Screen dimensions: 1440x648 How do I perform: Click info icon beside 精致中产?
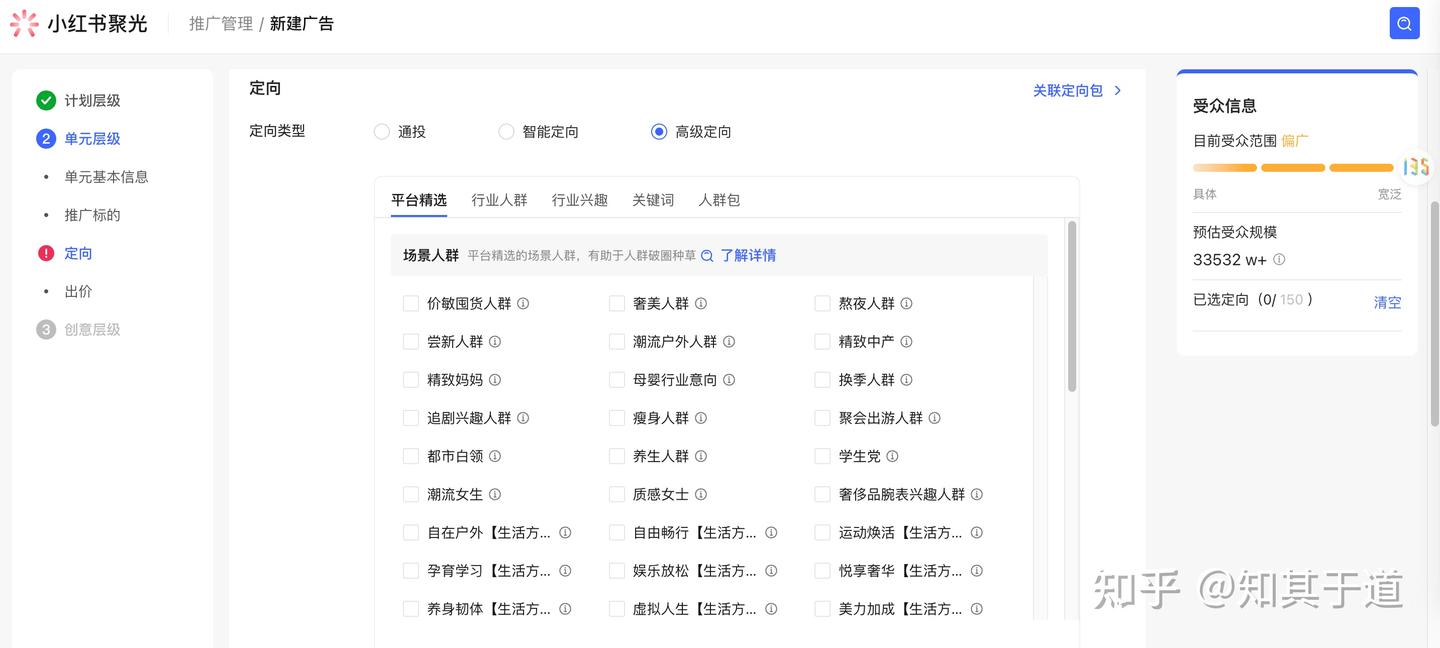point(906,341)
